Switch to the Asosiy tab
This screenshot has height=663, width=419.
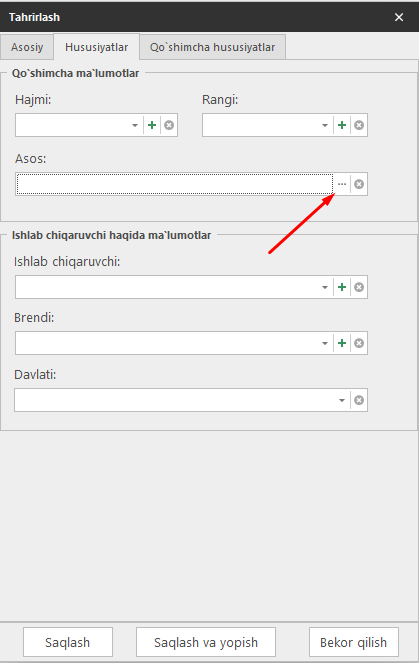(x=27, y=47)
